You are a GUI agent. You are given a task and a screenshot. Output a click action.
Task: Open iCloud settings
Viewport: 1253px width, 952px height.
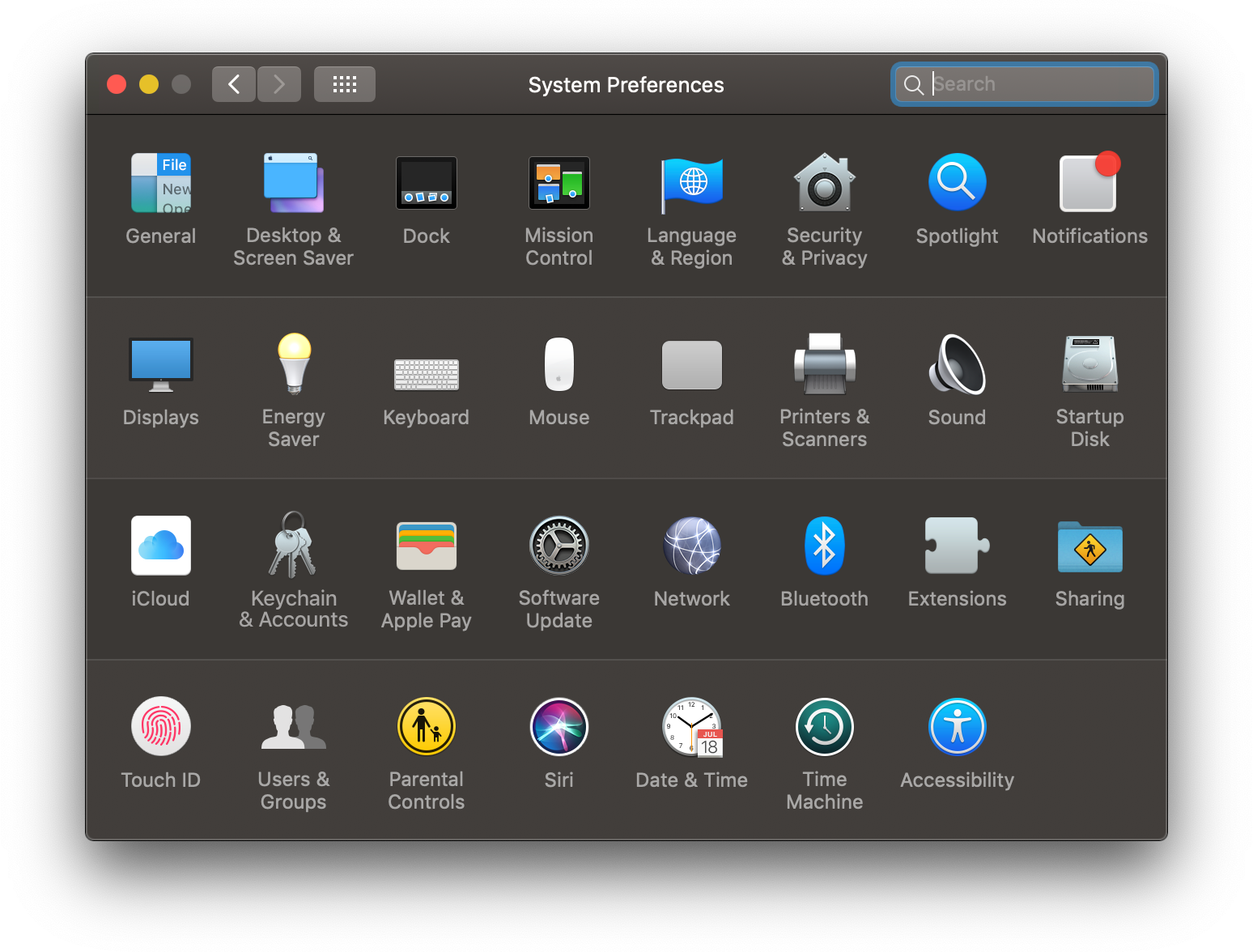pos(160,545)
